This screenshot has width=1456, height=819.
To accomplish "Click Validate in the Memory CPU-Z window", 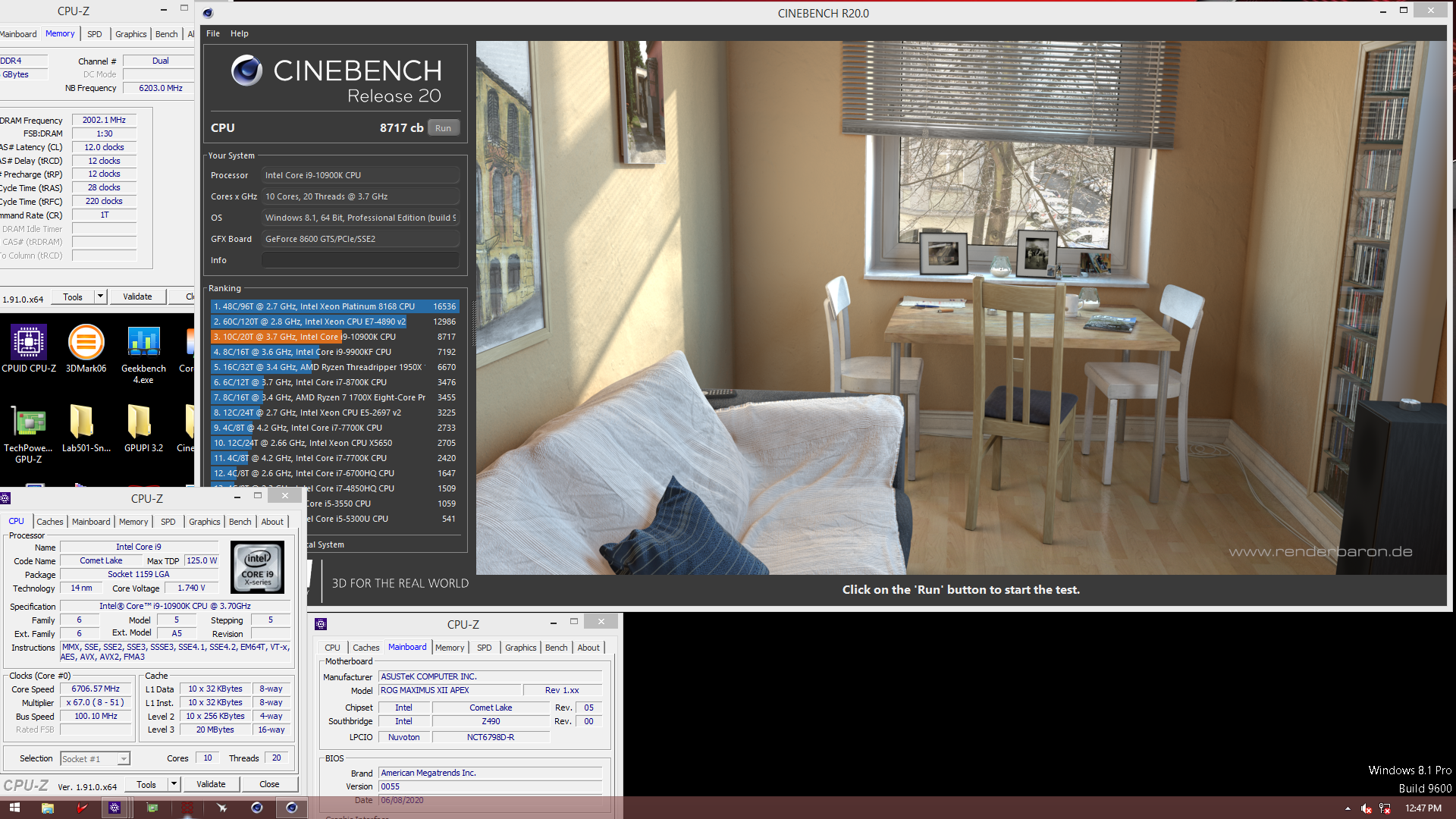I will [137, 297].
